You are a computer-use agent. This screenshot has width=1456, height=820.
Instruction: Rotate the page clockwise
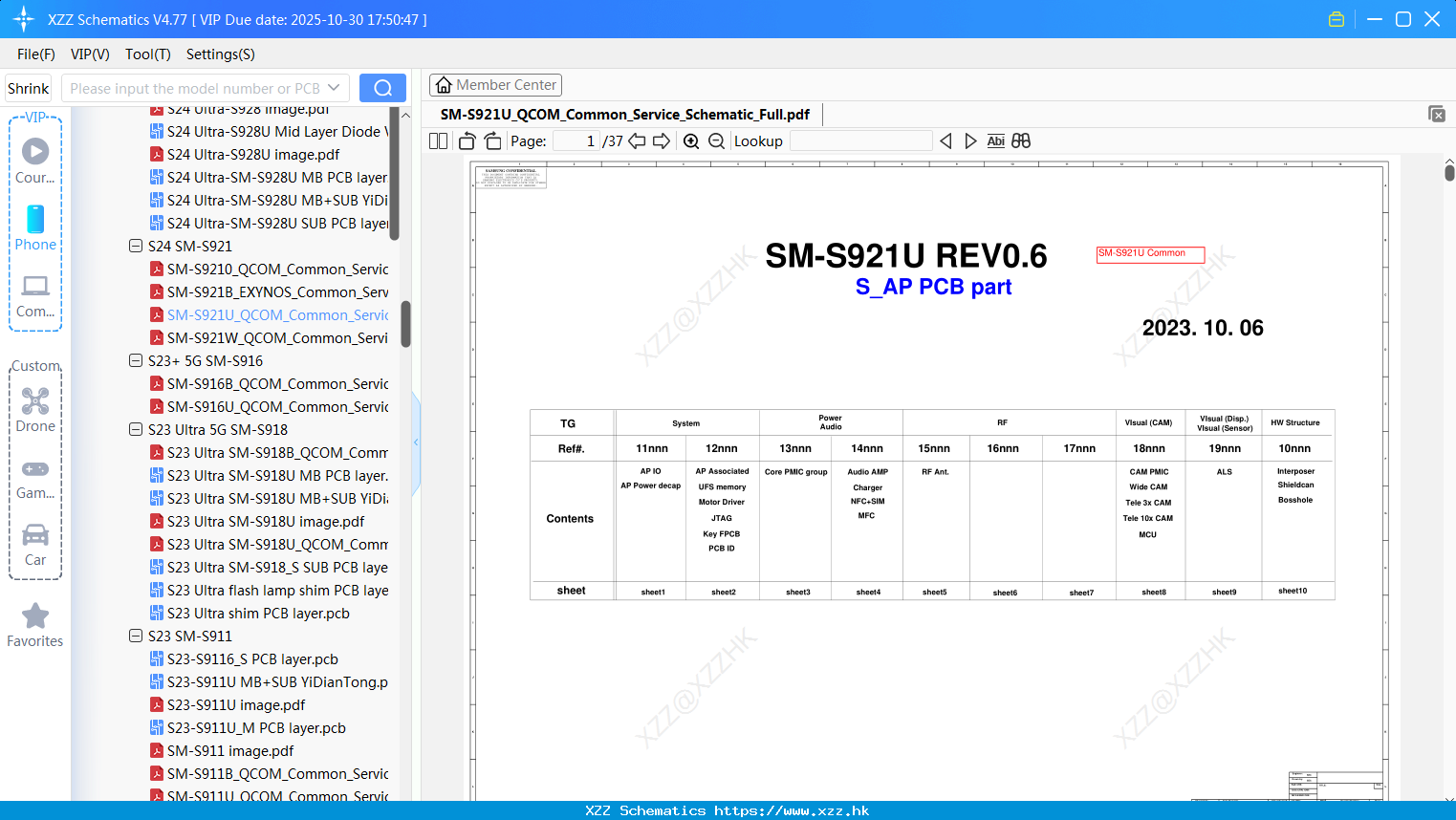click(492, 141)
